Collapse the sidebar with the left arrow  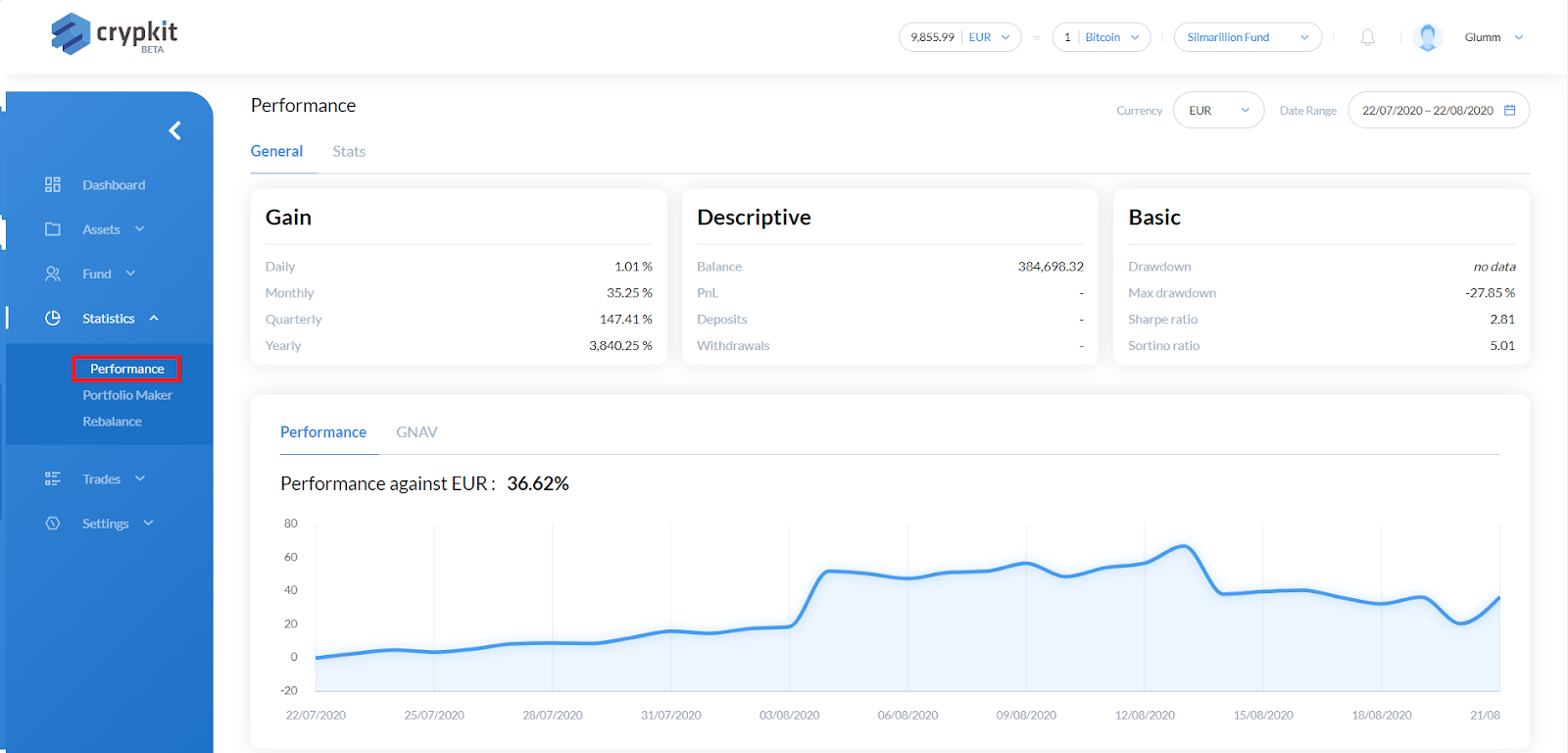click(175, 130)
